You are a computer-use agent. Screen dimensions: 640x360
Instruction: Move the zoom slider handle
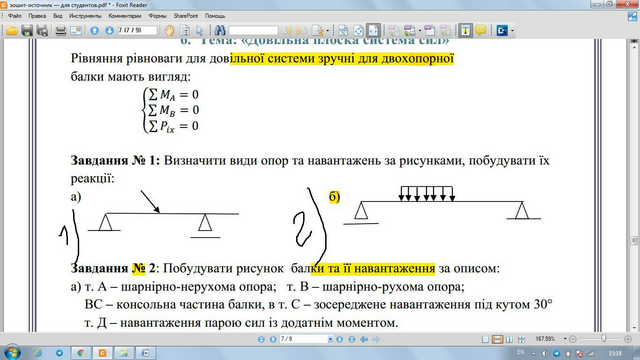coord(603,338)
